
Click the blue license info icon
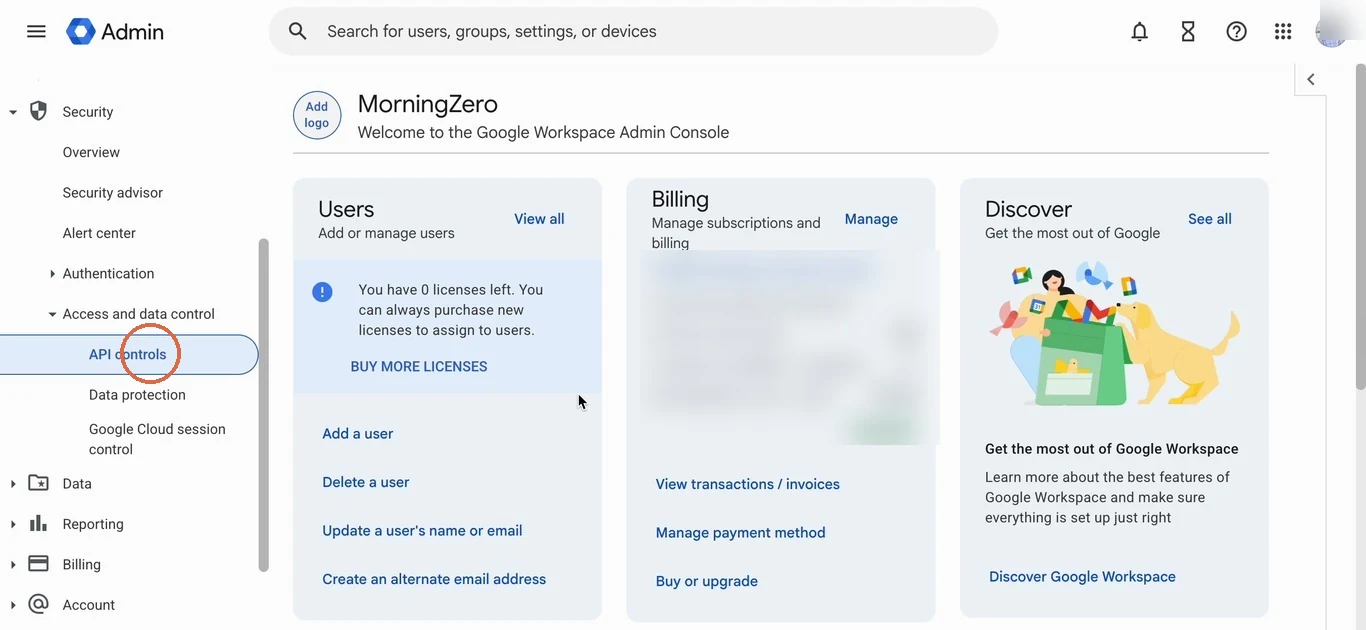(322, 292)
